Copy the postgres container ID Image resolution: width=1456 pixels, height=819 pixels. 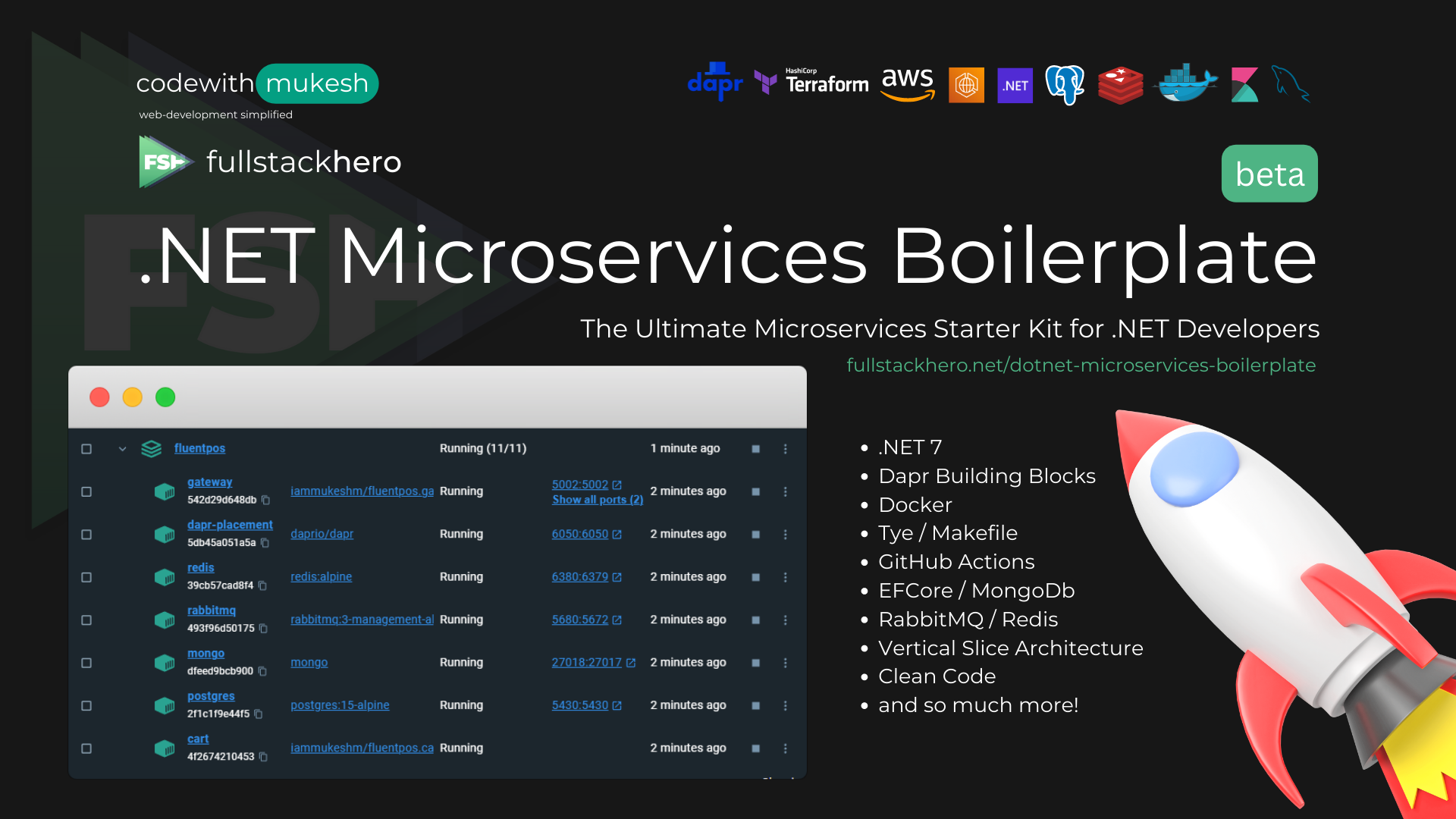coord(259,714)
